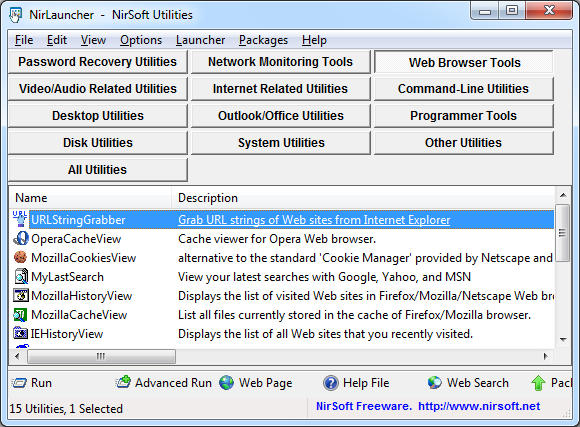This screenshot has height=427, width=580.
Task: Select Programmer Tools category
Action: coord(464,116)
